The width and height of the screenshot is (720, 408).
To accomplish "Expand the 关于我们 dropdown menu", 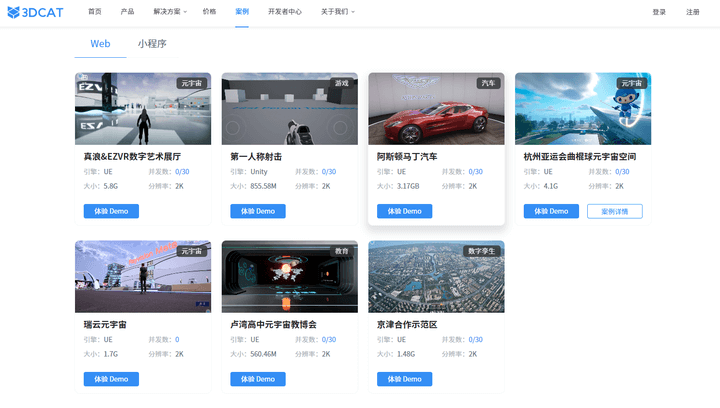I will (x=338, y=11).
